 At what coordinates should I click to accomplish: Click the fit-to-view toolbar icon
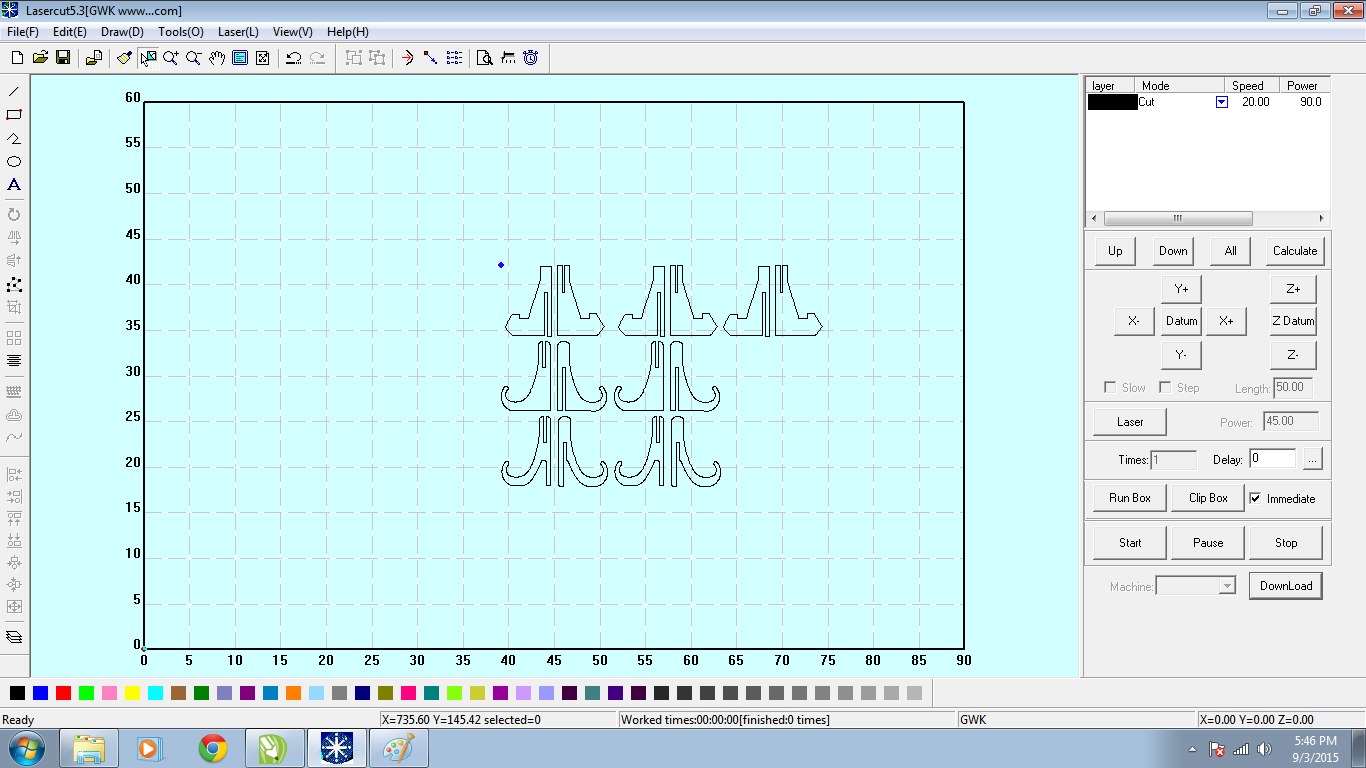click(x=263, y=58)
